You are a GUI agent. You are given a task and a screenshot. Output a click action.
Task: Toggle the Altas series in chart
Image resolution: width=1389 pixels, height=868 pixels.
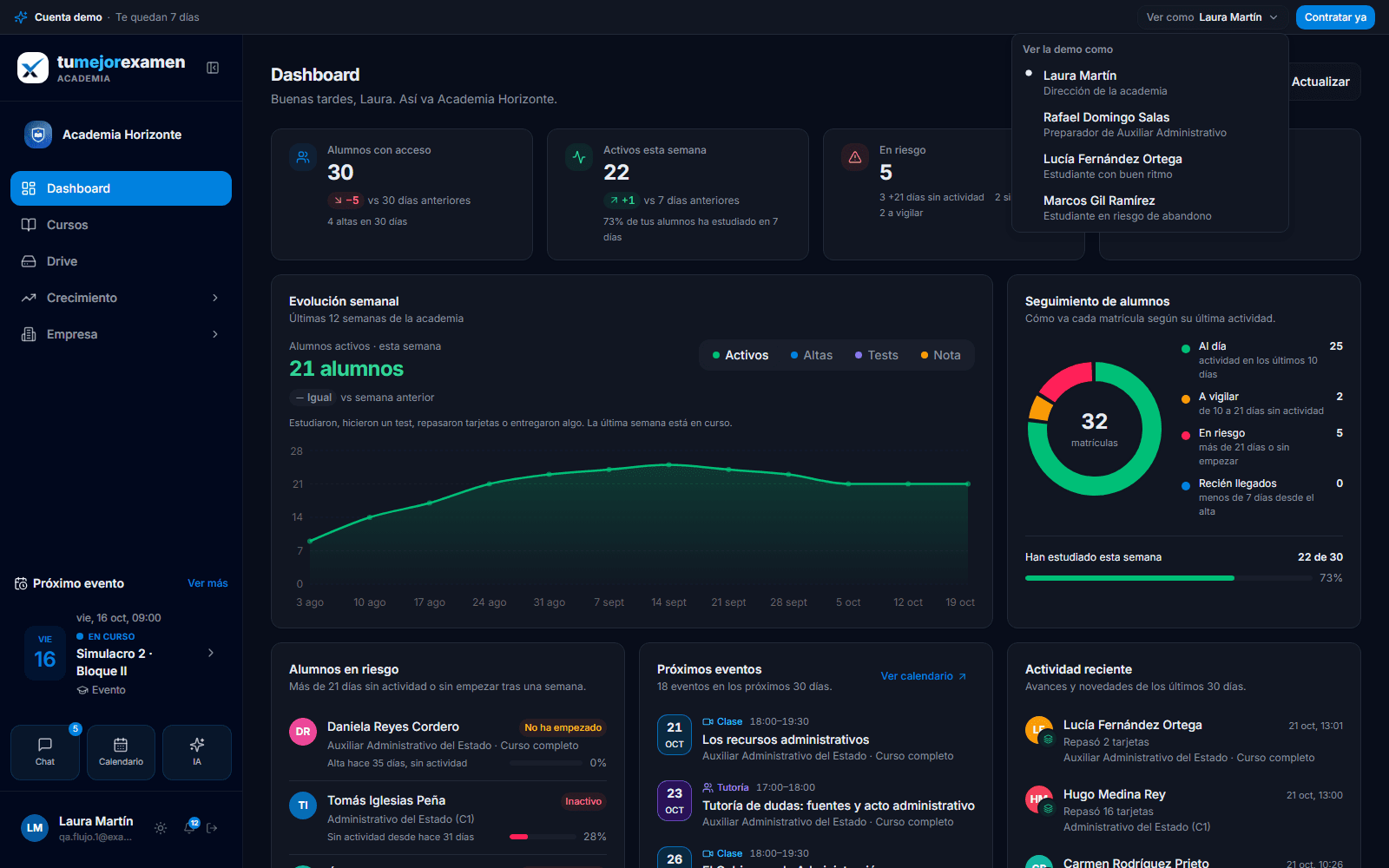812,355
